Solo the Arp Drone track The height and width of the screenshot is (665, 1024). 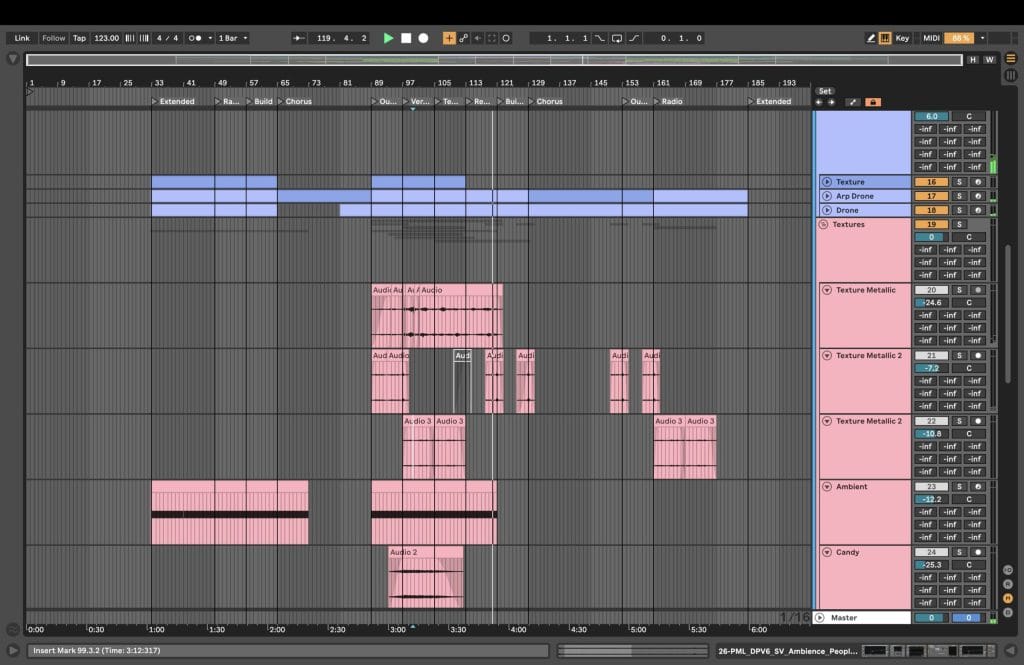[958, 196]
